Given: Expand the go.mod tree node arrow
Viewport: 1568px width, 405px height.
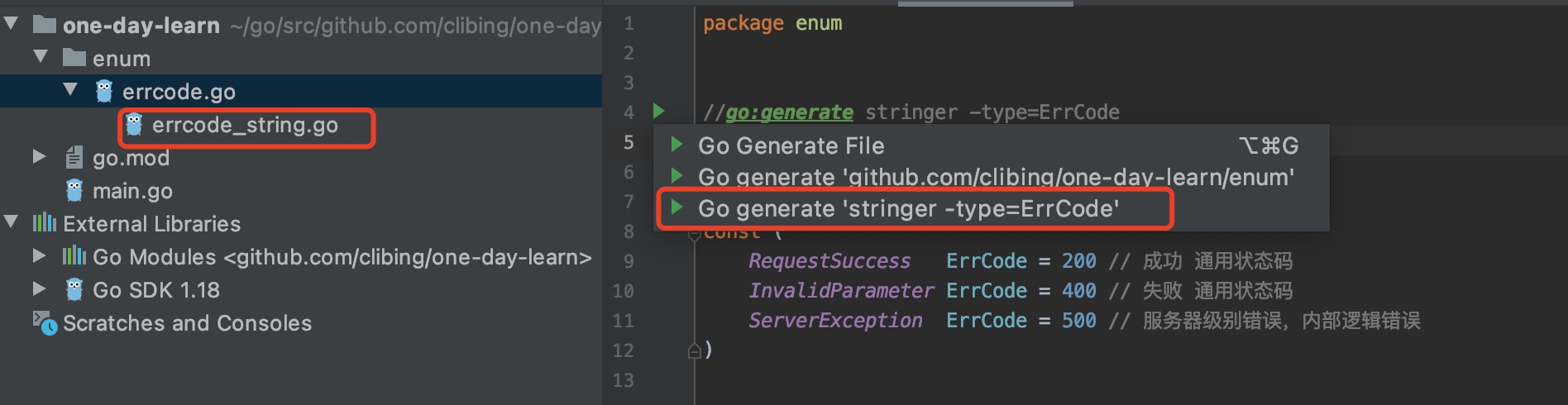Looking at the screenshot, I should tap(39, 156).
